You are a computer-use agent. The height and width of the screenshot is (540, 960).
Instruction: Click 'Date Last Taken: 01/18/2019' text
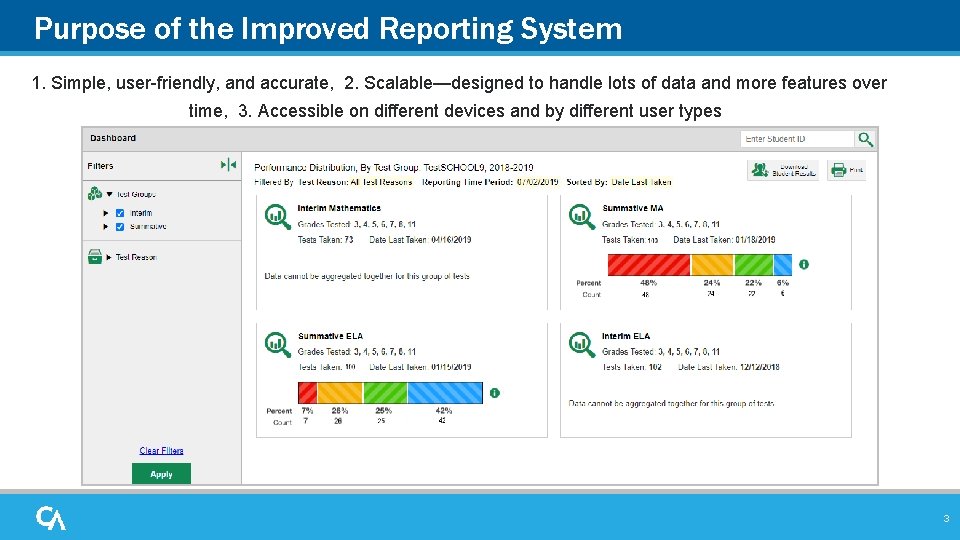pos(724,240)
